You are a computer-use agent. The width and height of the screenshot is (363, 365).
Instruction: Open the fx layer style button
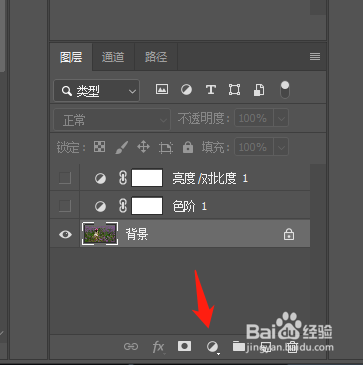pos(158,347)
